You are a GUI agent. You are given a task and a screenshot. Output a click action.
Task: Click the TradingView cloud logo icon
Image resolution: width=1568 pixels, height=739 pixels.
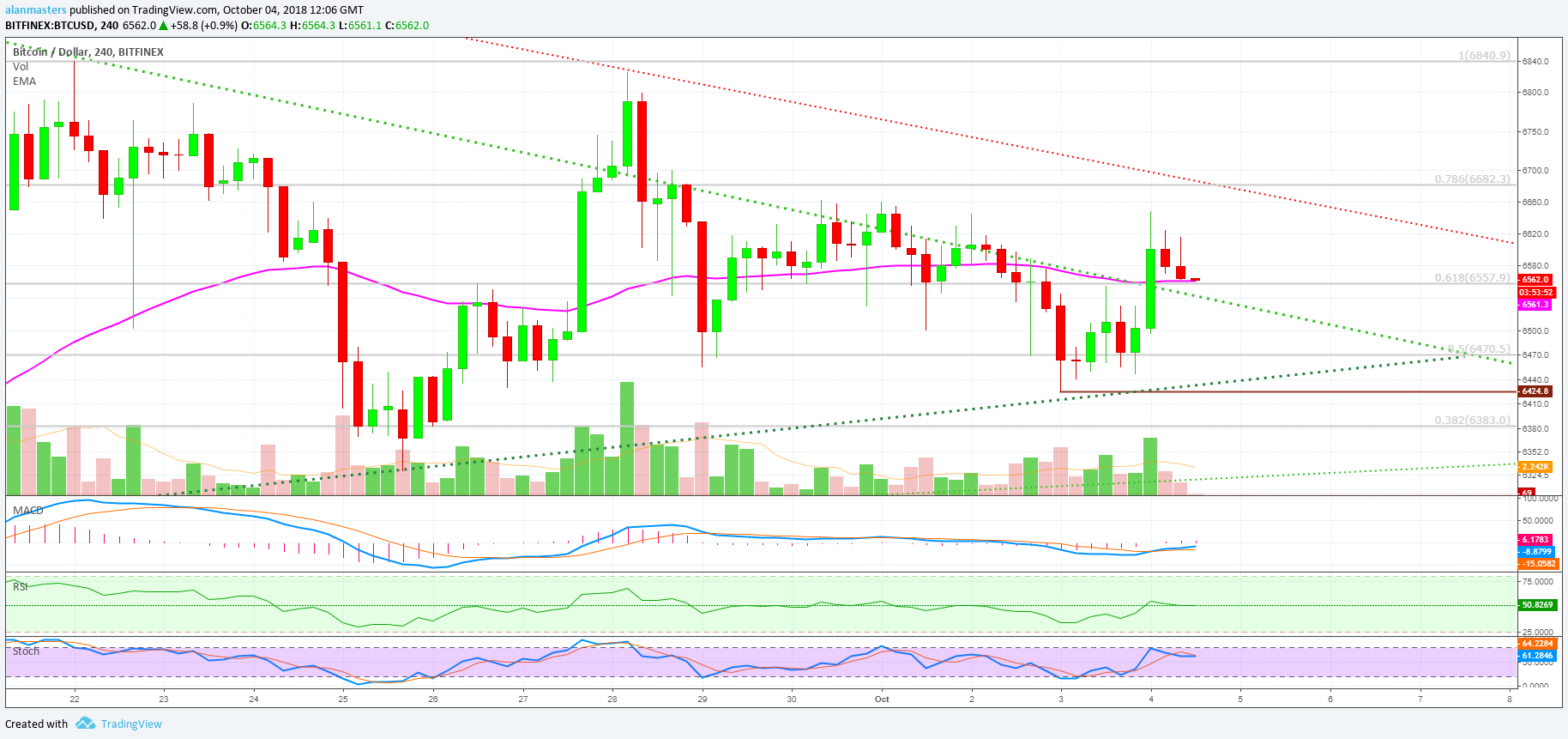(85, 724)
